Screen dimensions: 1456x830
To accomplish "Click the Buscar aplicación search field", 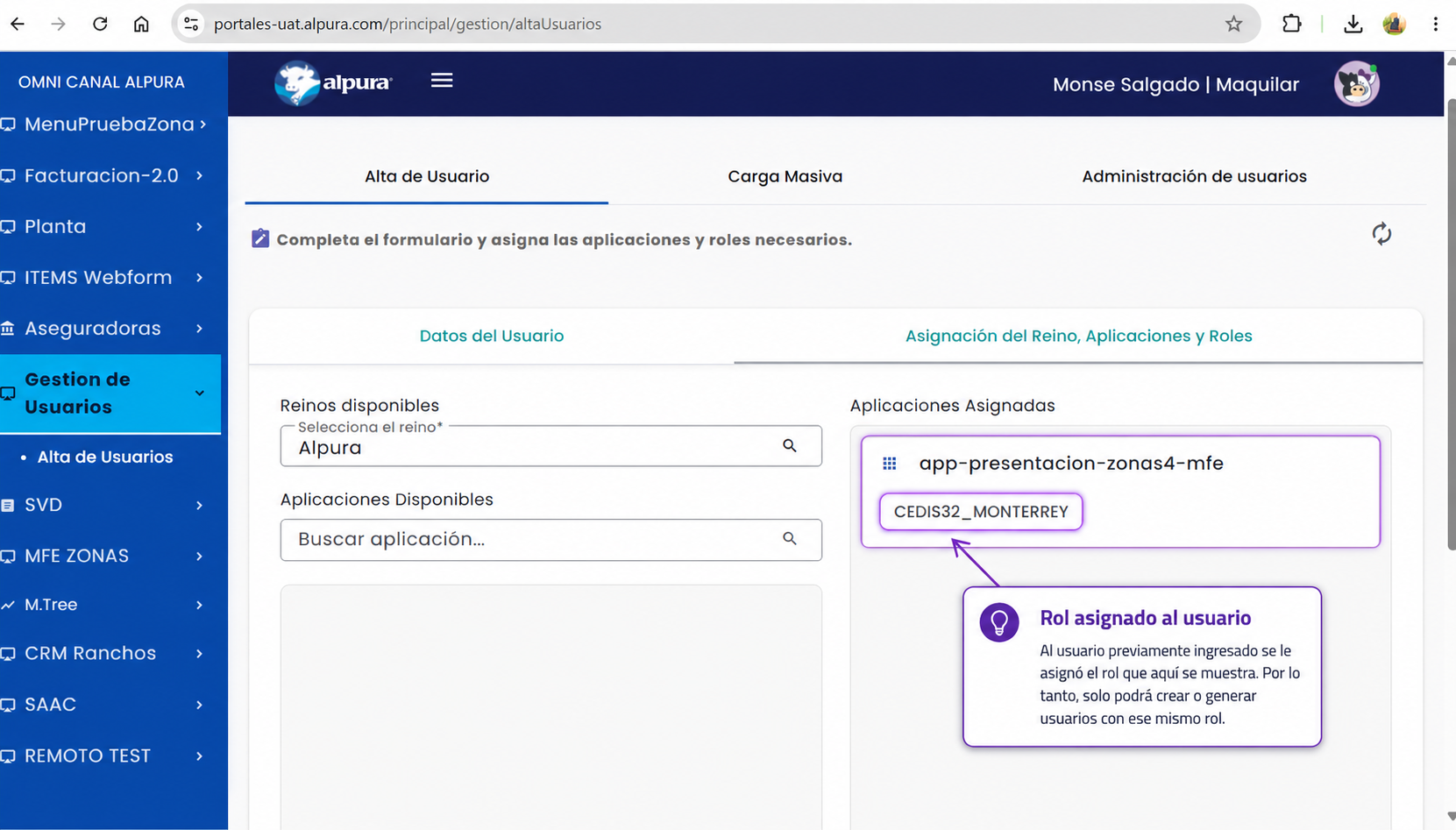I will click(x=550, y=540).
